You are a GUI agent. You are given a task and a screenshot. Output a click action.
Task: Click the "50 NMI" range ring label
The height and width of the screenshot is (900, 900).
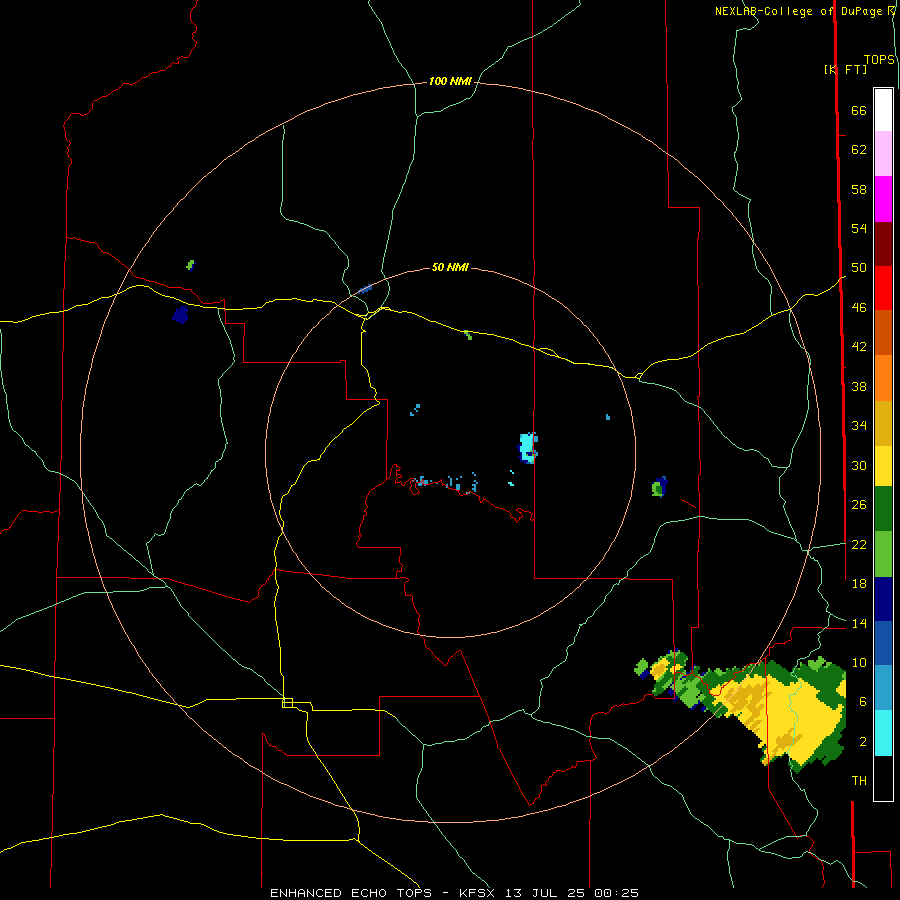pos(450,267)
